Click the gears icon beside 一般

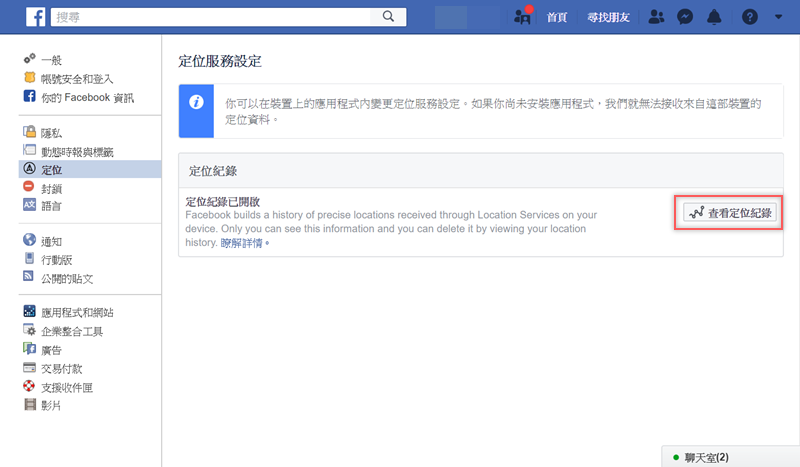pos(30,59)
